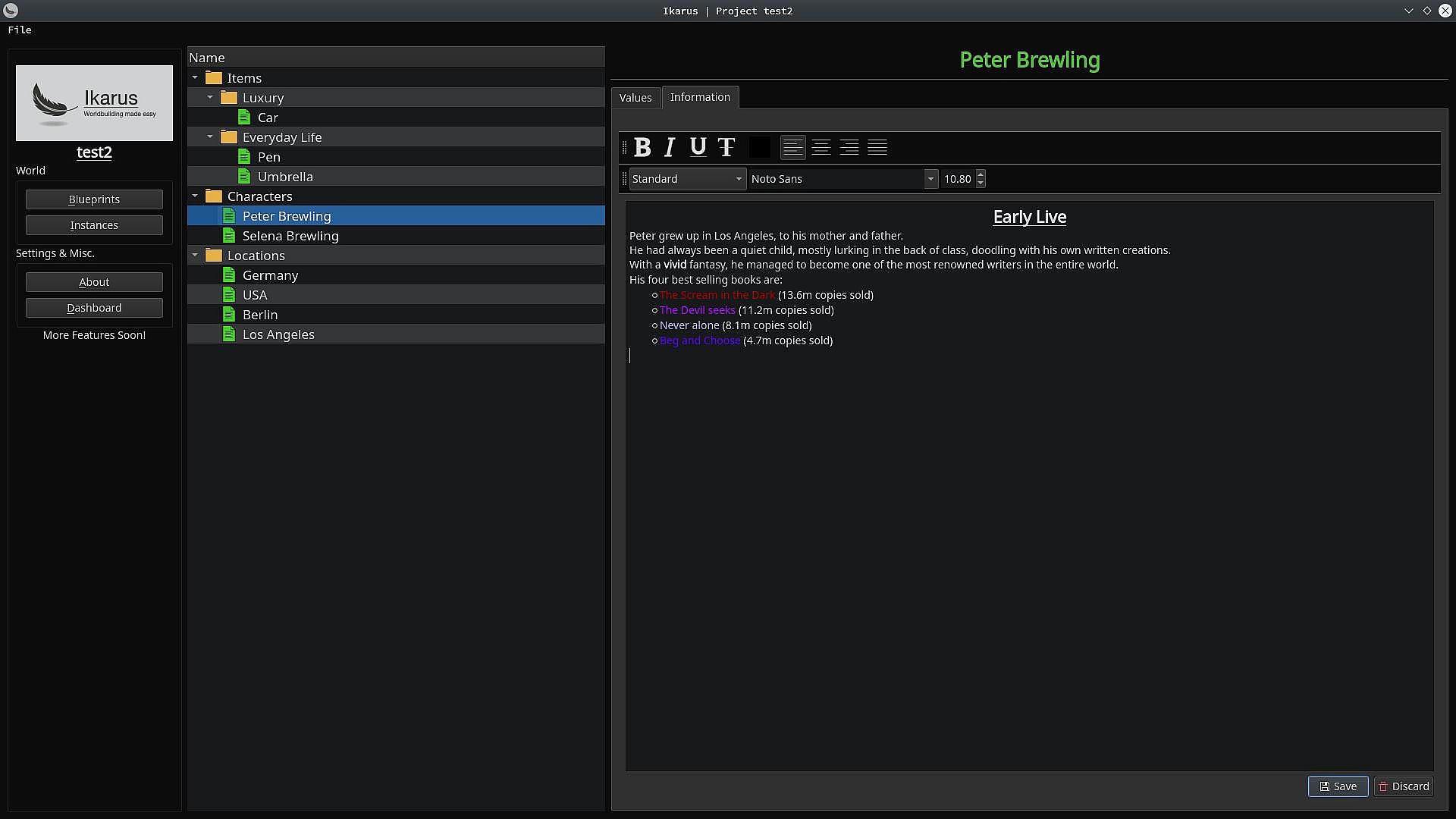Click the Discard button
1456x819 pixels.
1403,786
